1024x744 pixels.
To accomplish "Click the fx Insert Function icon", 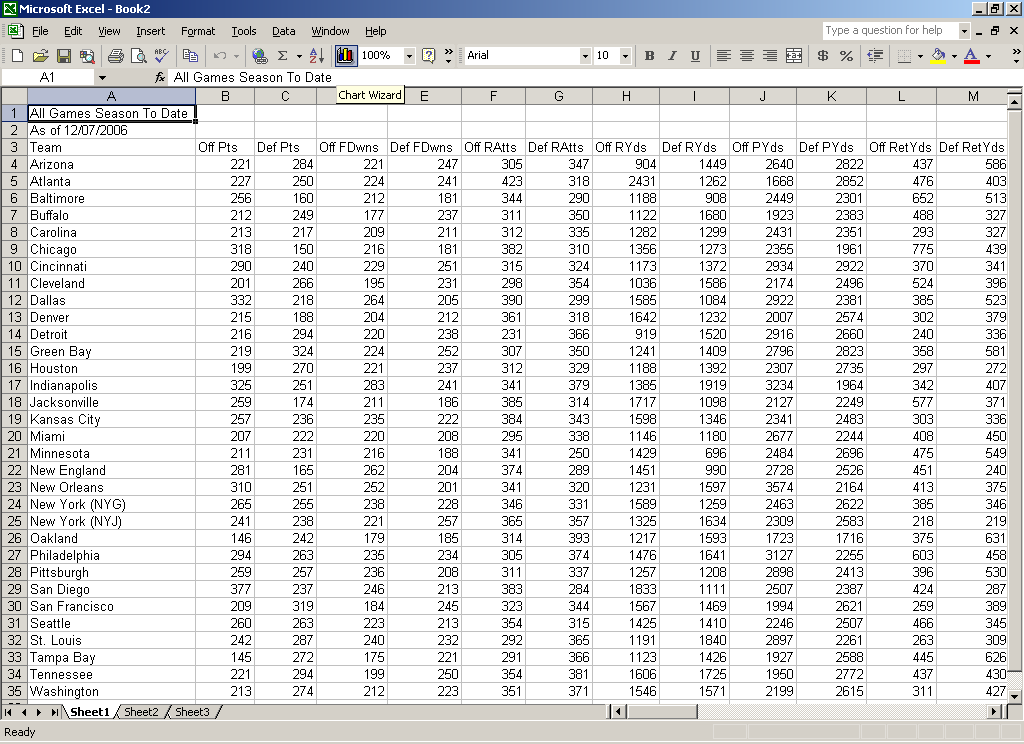I will [160, 78].
